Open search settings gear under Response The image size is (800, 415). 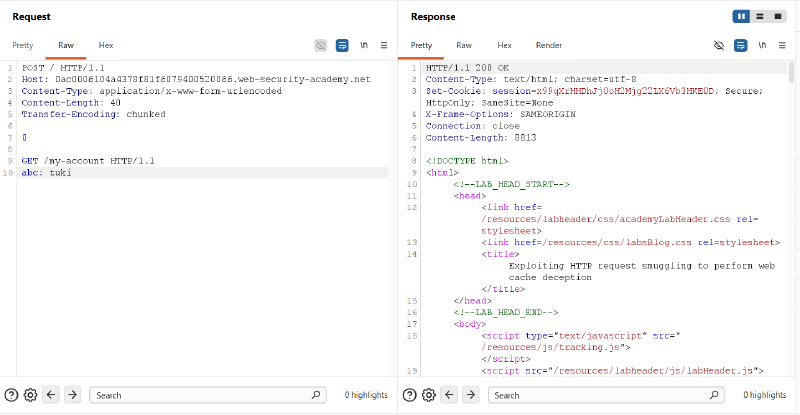pos(429,395)
